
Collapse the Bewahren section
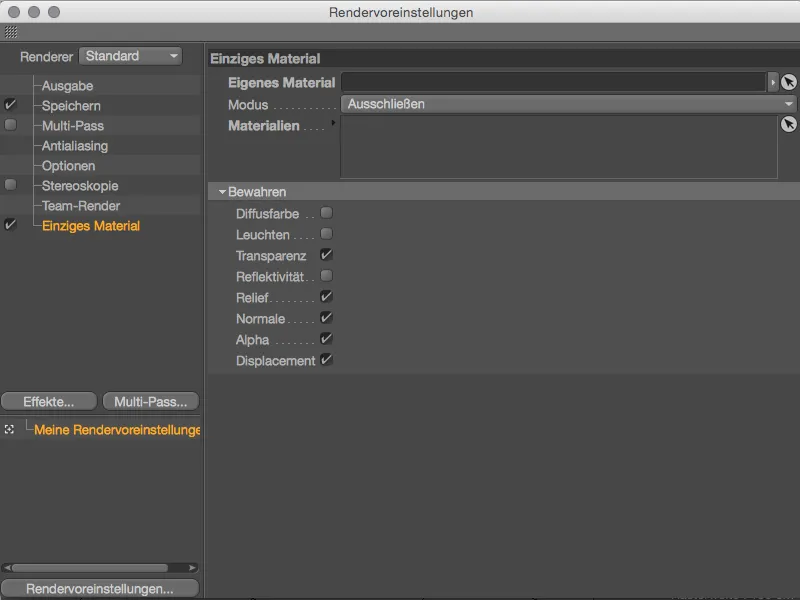222,192
